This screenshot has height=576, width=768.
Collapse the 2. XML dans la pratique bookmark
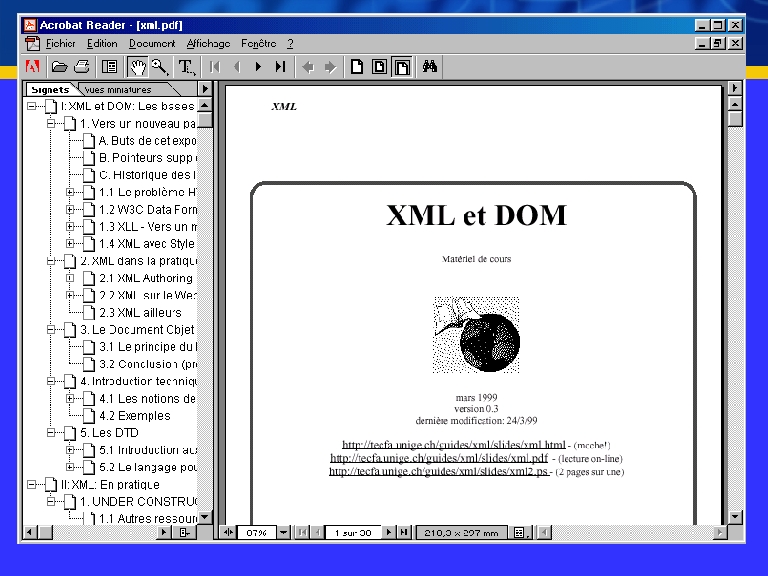pos(51,261)
